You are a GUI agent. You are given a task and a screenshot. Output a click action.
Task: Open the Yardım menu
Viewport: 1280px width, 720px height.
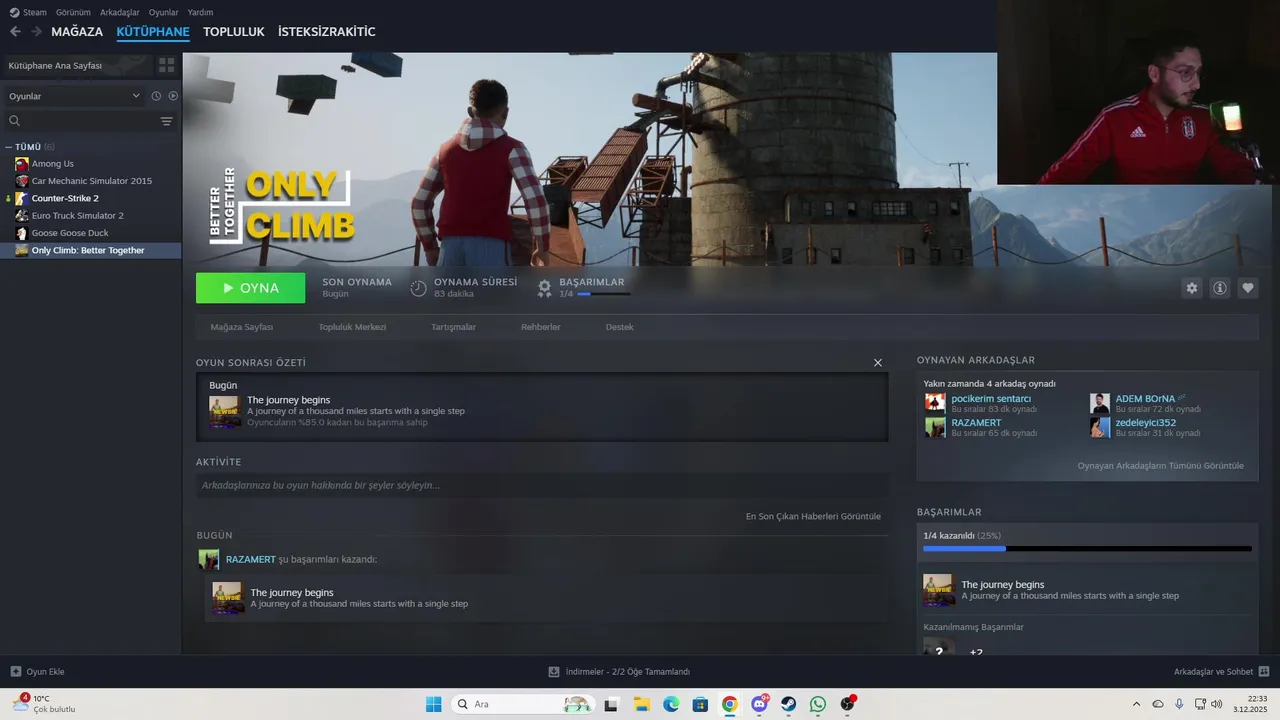click(x=200, y=12)
